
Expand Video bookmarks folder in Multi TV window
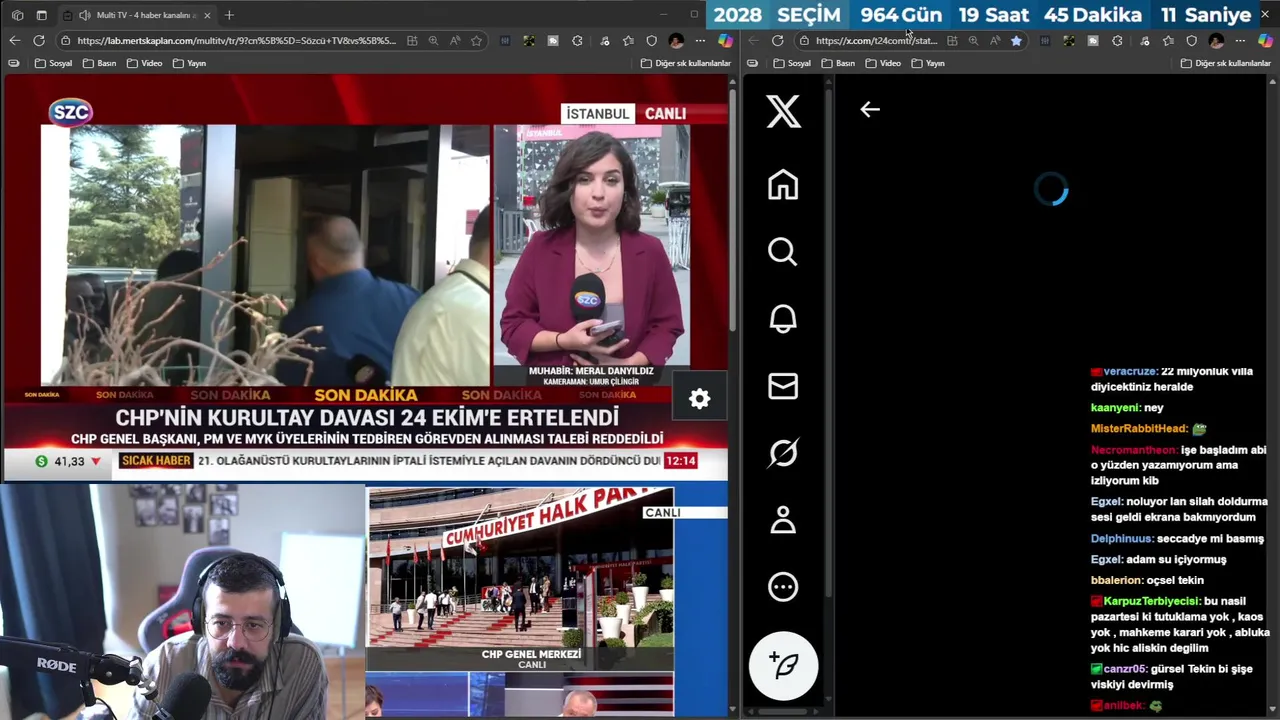pyautogui.click(x=144, y=63)
